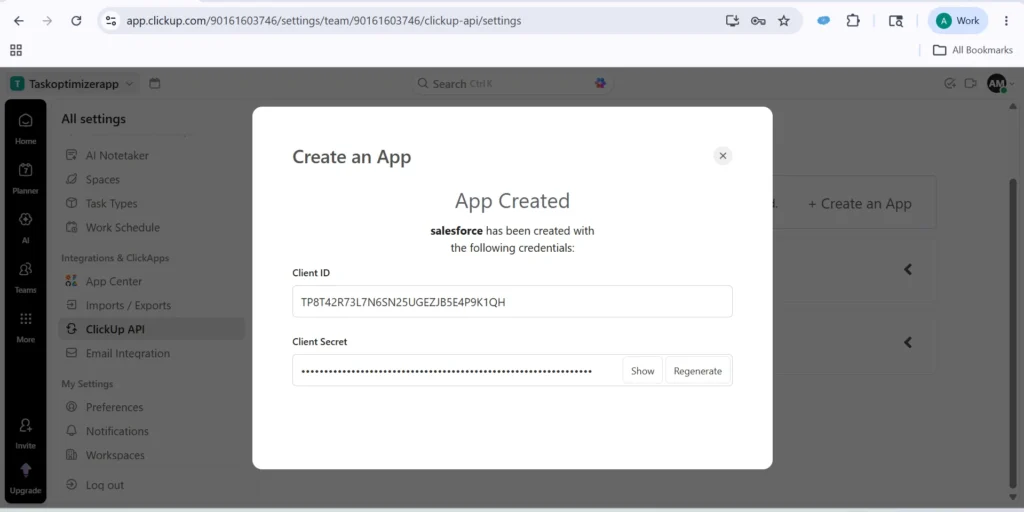Open the tab search media icon
Image resolution: width=1024 pixels, height=512 pixels.
click(x=895, y=21)
